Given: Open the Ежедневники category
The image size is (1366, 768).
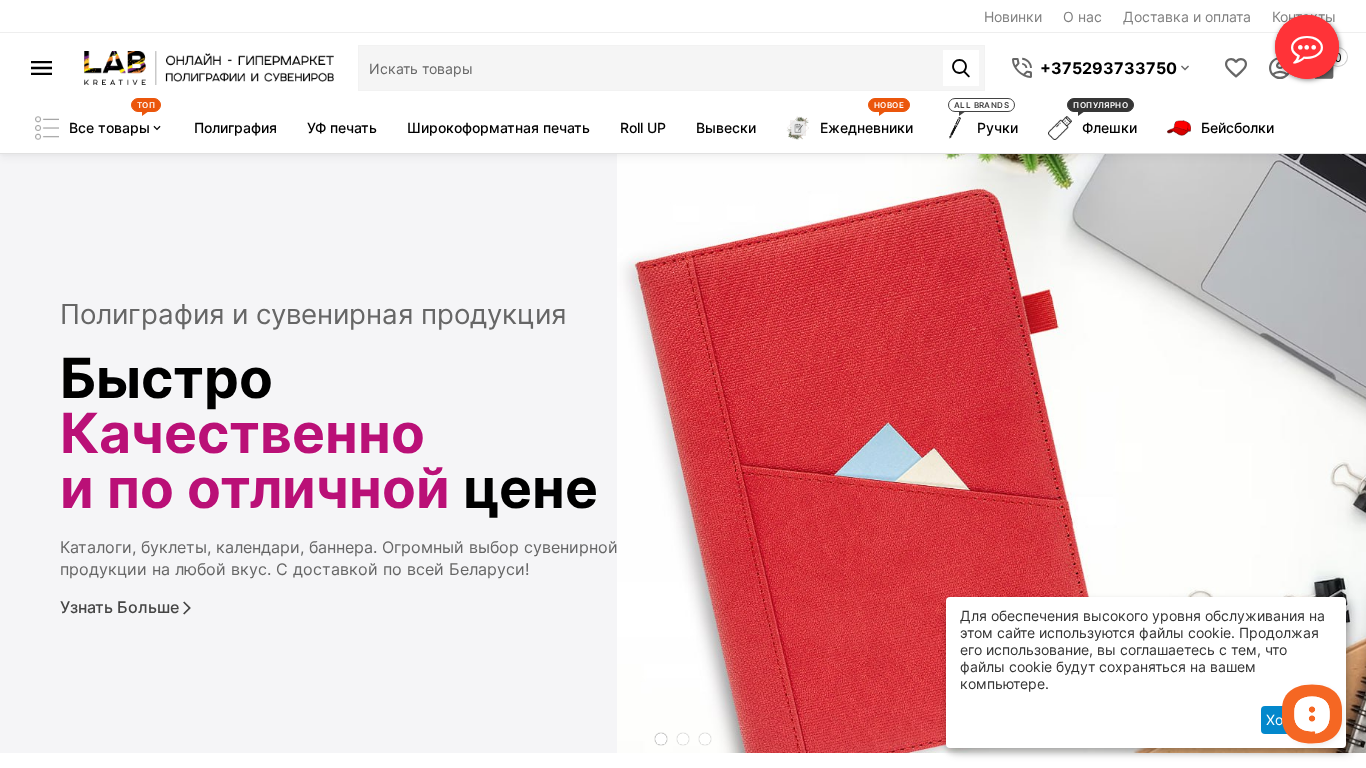Looking at the screenshot, I should pyautogui.click(x=866, y=128).
